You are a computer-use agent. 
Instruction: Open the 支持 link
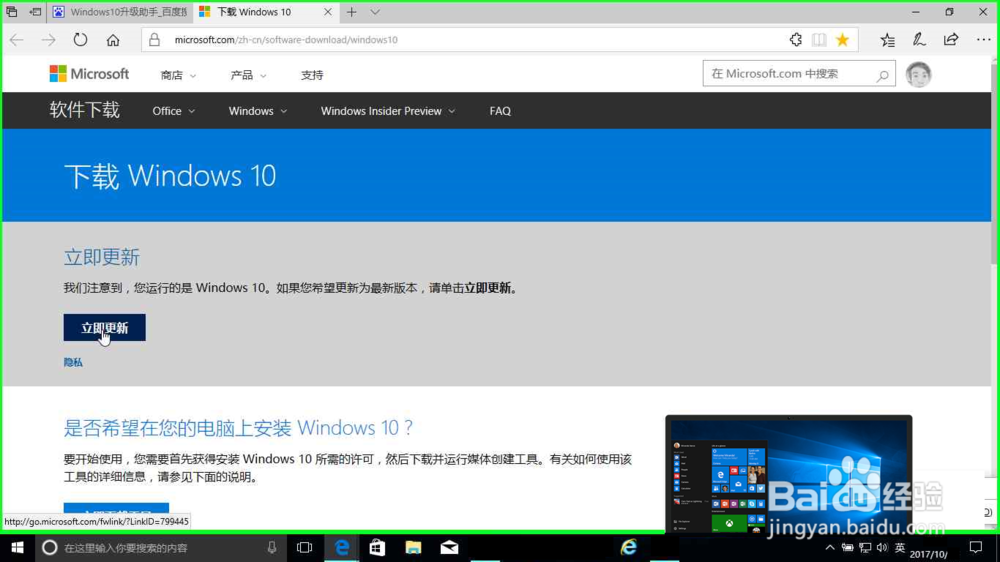(x=312, y=75)
